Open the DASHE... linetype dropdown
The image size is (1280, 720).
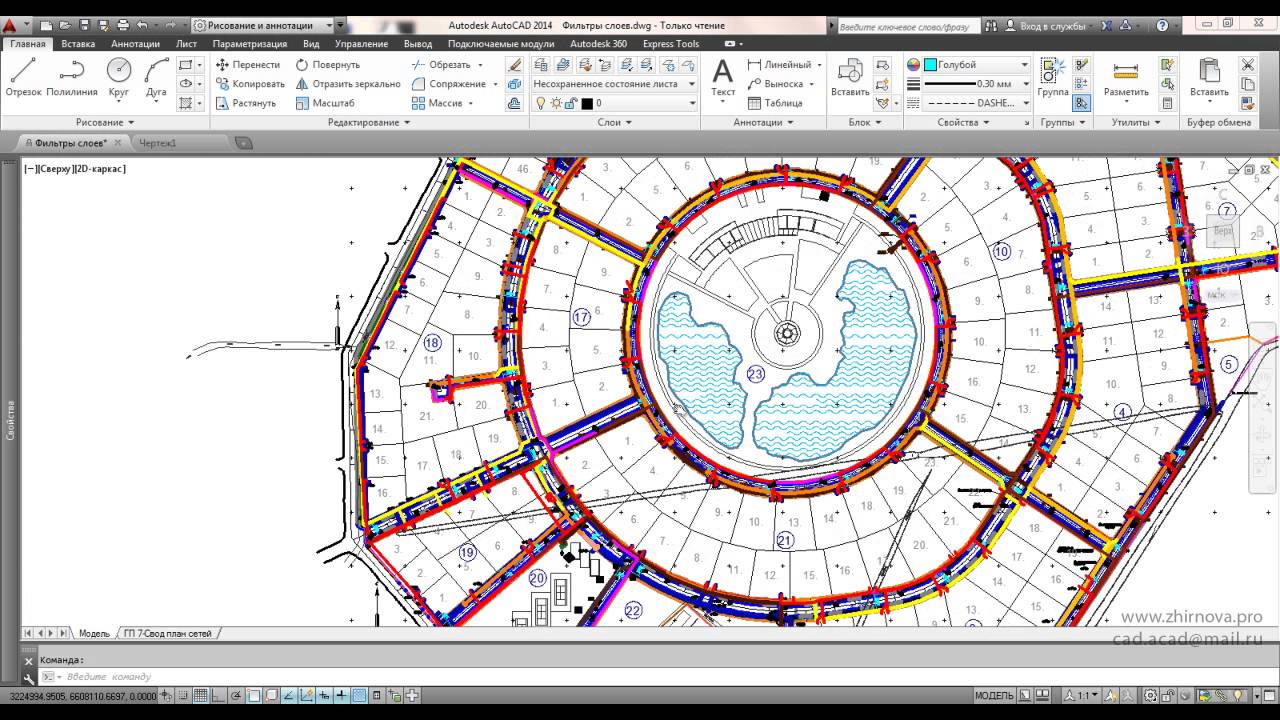pyautogui.click(x=977, y=103)
